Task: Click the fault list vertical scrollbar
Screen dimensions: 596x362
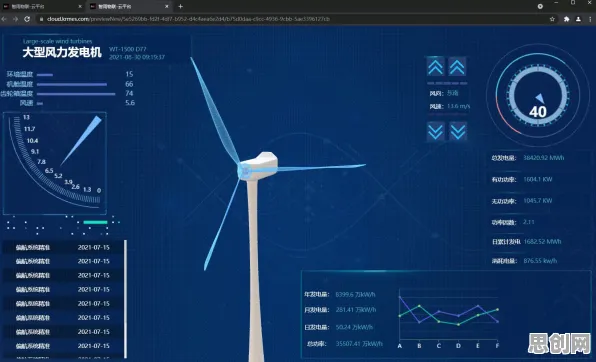Action: tap(125, 298)
